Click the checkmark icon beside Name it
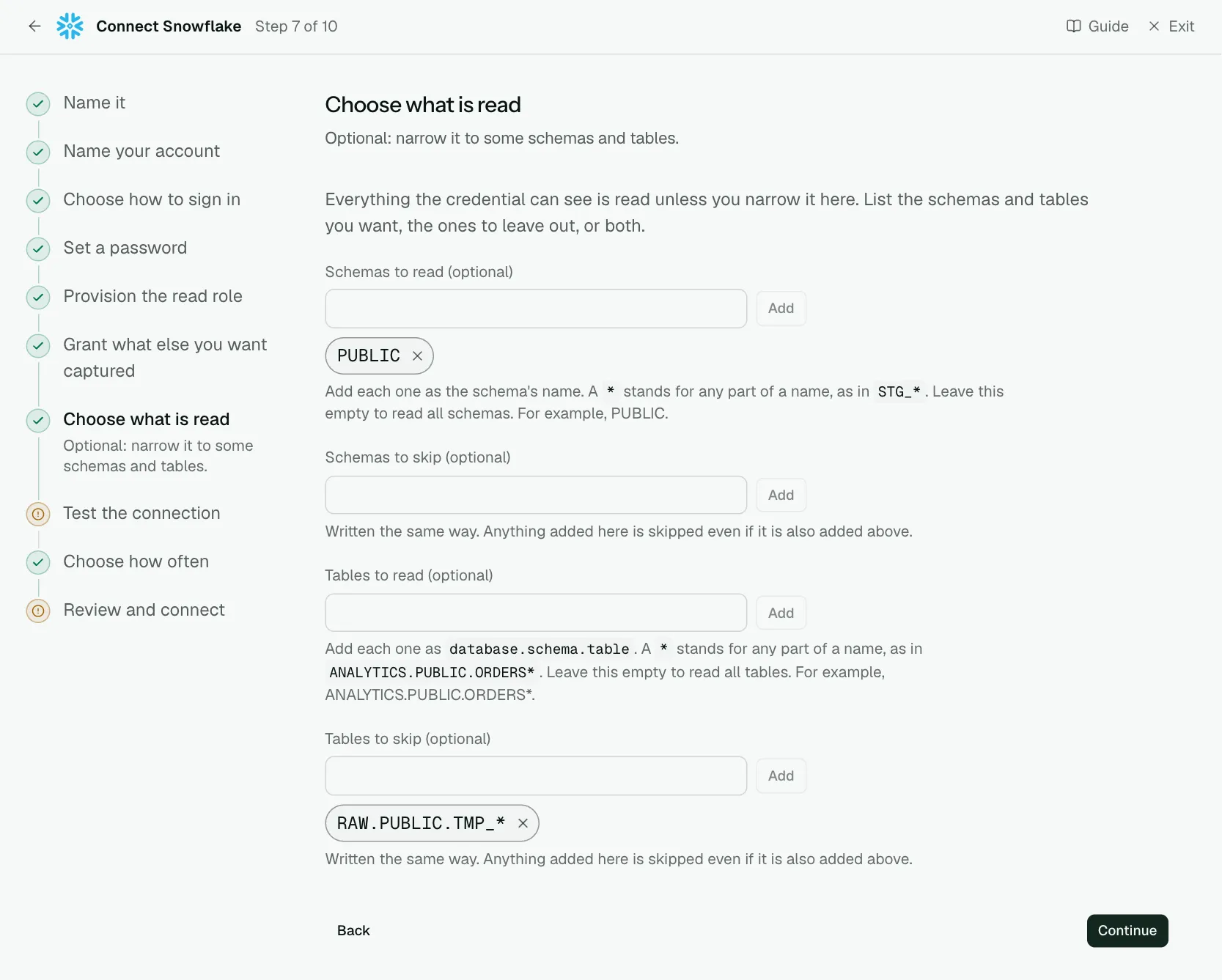 38,104
